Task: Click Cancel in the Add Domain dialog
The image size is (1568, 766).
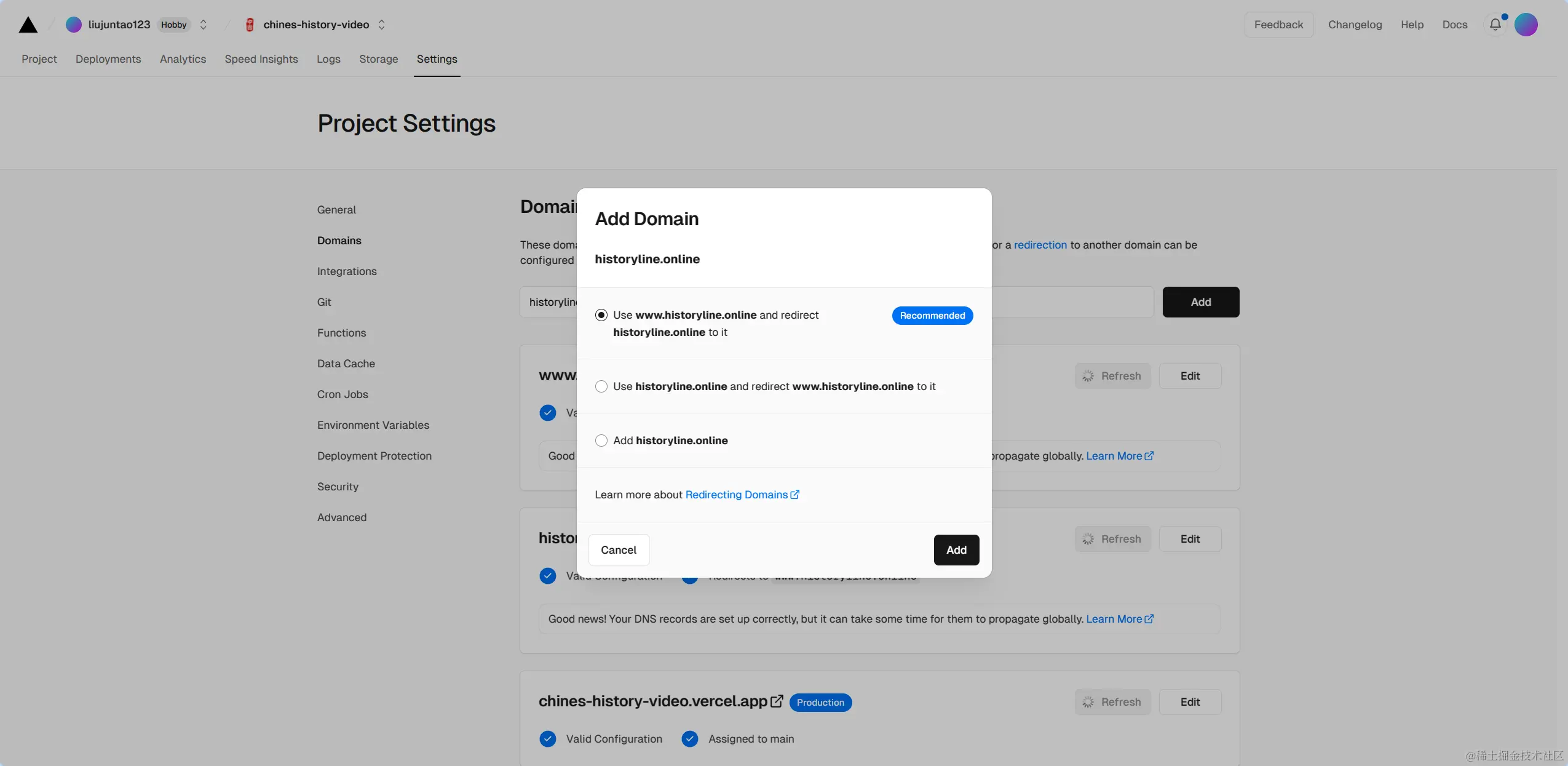Action: (619, 550)
